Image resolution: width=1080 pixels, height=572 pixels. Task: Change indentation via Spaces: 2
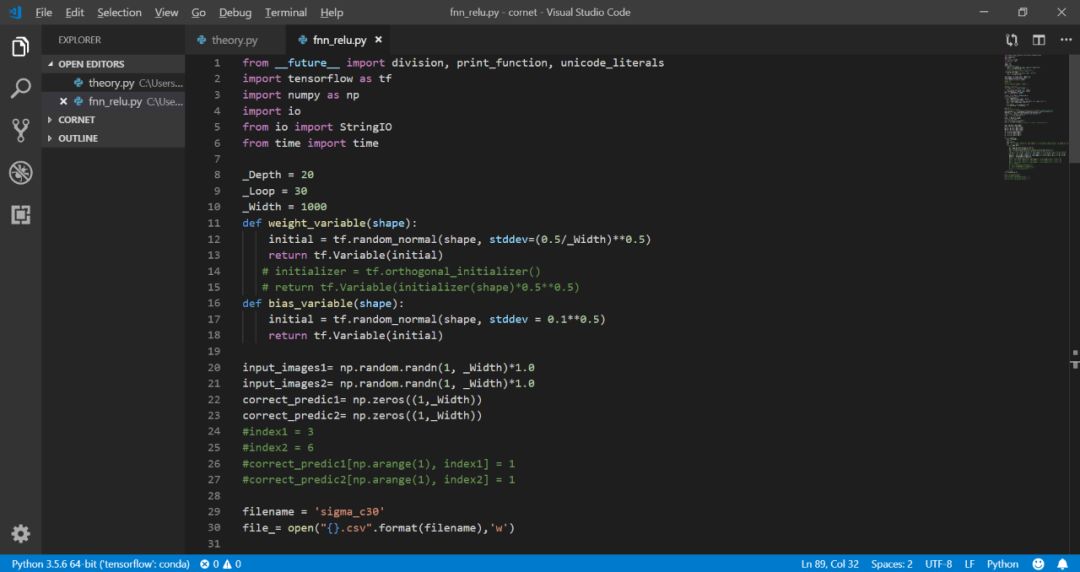point(891,564)
